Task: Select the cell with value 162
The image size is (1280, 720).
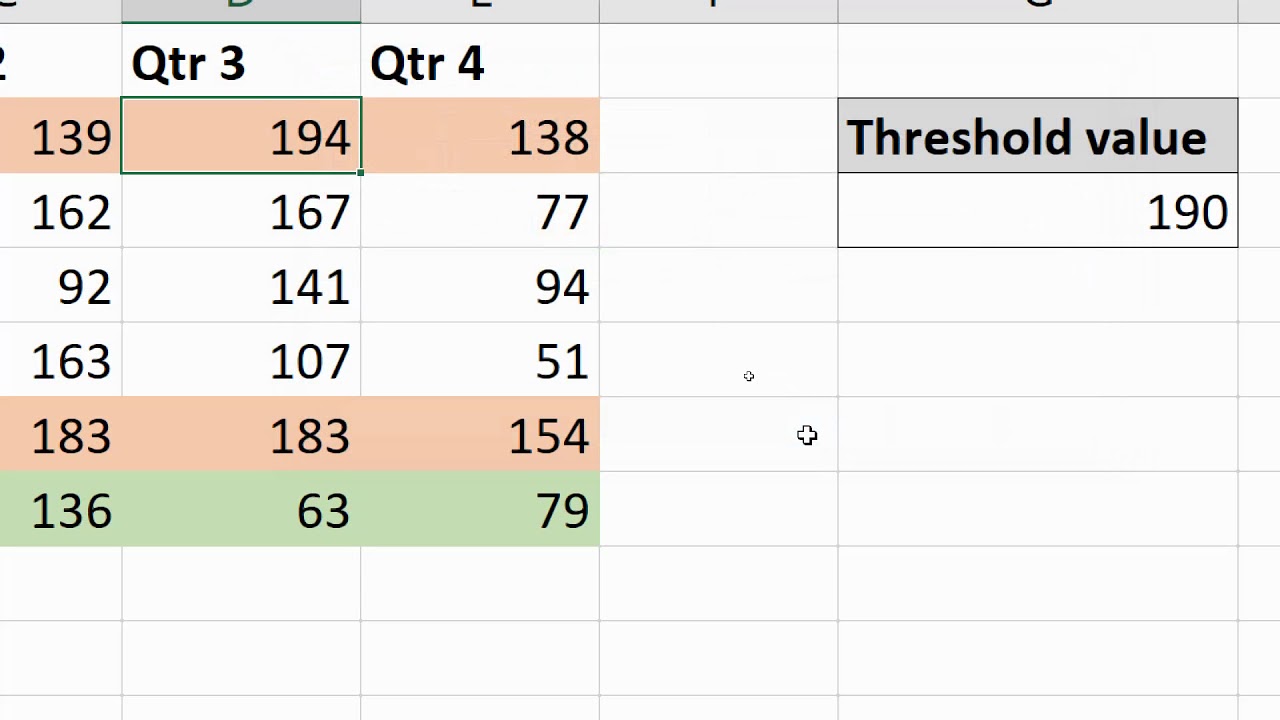Action: (x=60, y=210)
